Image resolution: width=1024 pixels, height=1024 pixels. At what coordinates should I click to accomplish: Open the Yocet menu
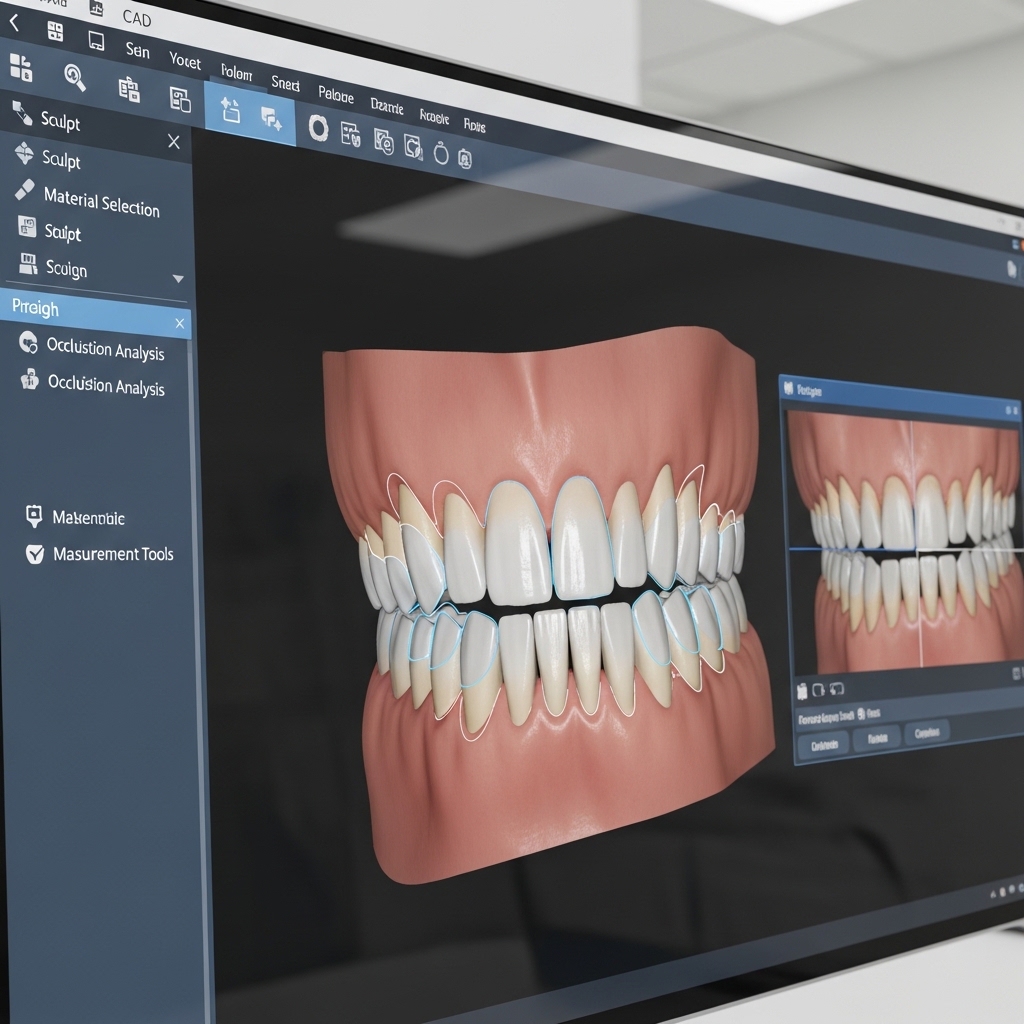pos(185,61)
